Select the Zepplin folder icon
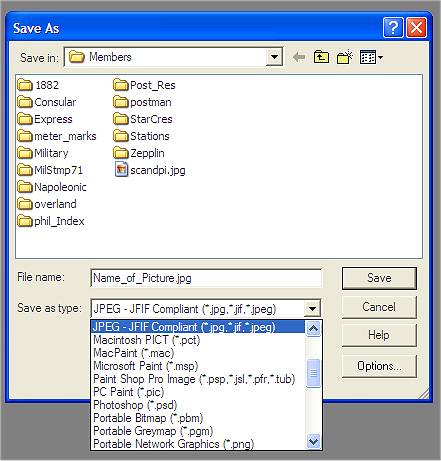 tap(121, 153)
